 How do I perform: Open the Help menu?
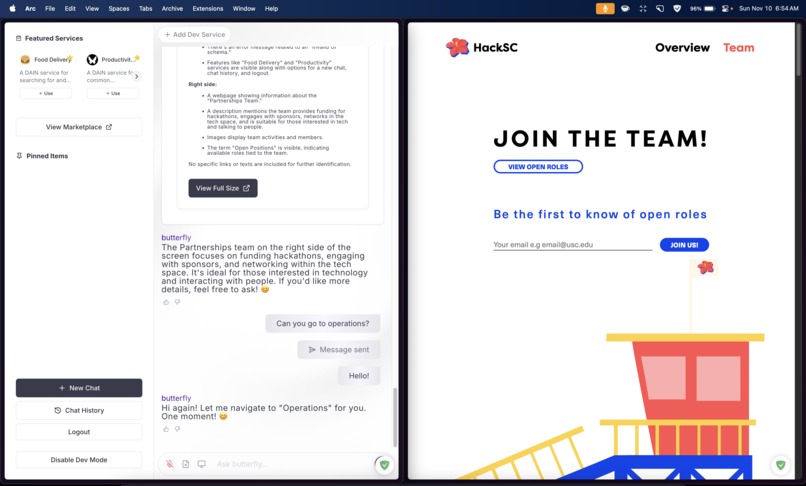tap(271, 9)
